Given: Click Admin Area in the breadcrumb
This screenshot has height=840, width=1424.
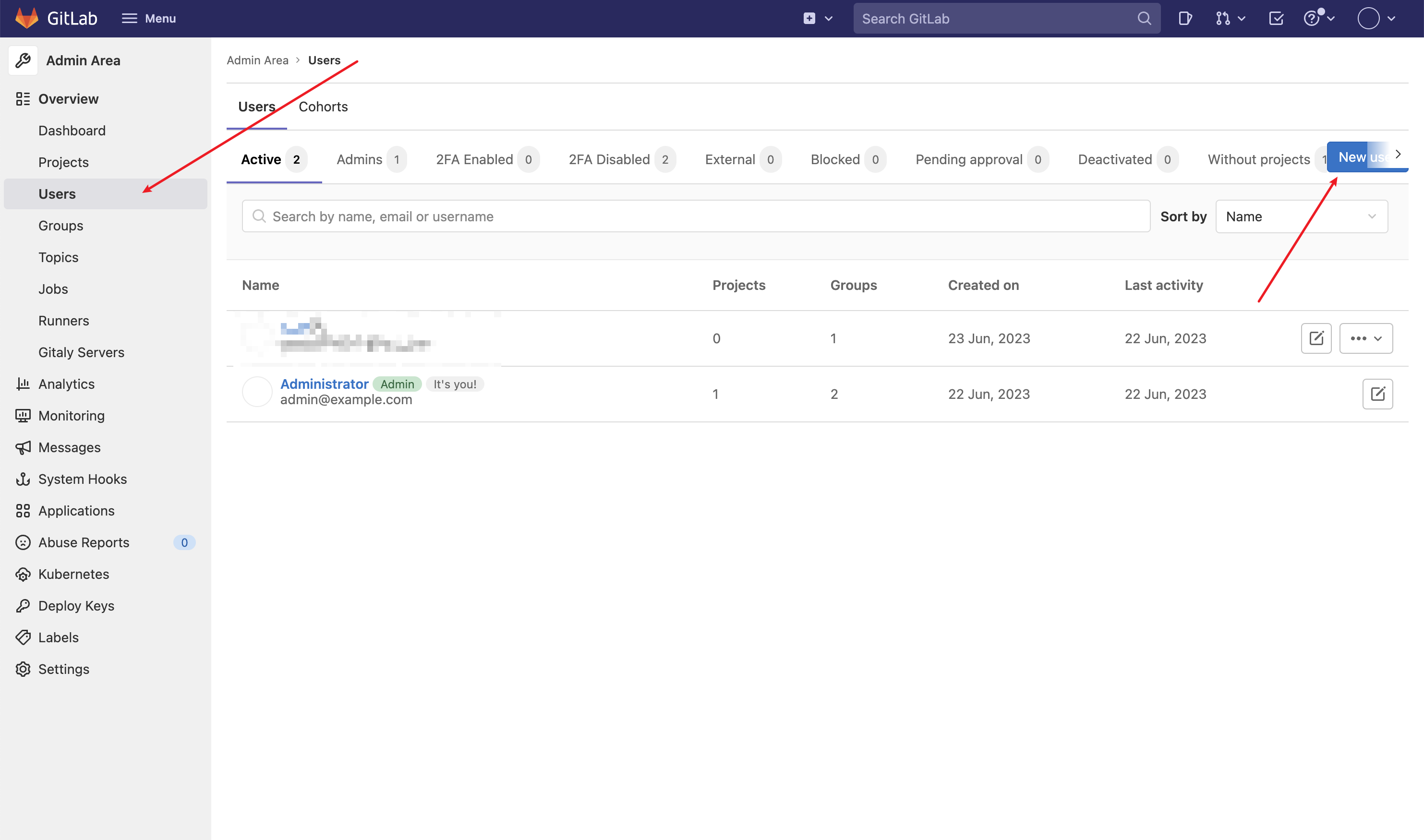Looking at the screenshot, I should (x=257, y=60).
